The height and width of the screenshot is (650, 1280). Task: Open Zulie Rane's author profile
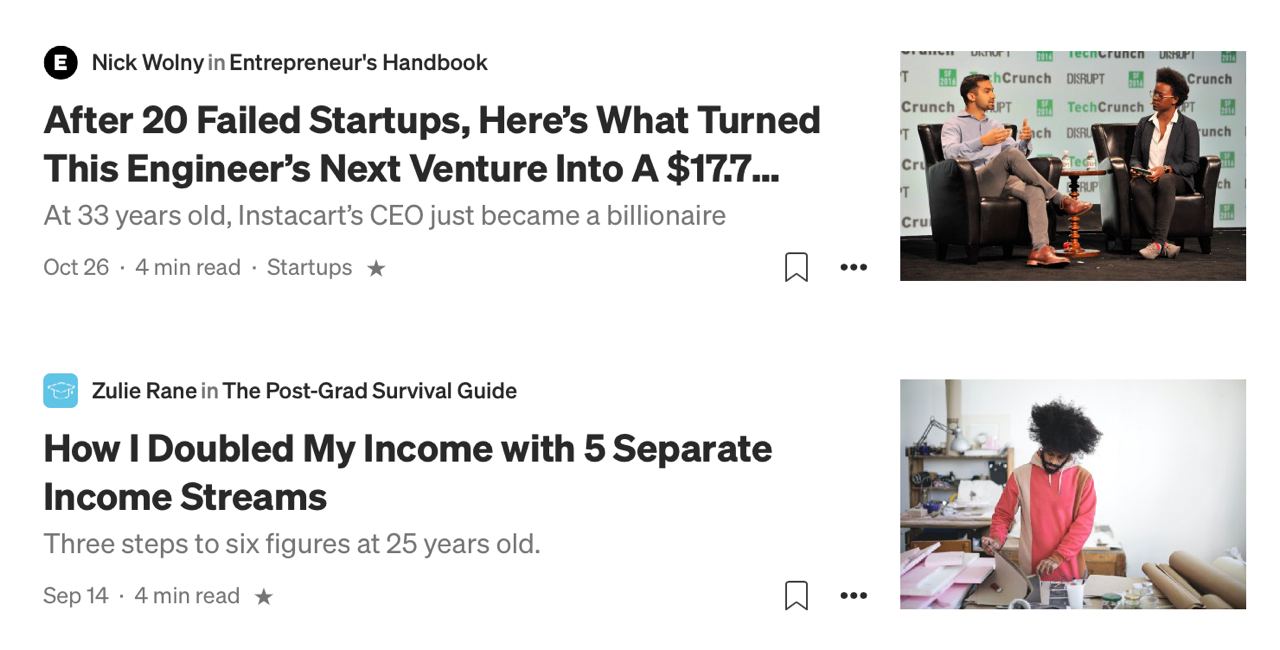[144, 391]
